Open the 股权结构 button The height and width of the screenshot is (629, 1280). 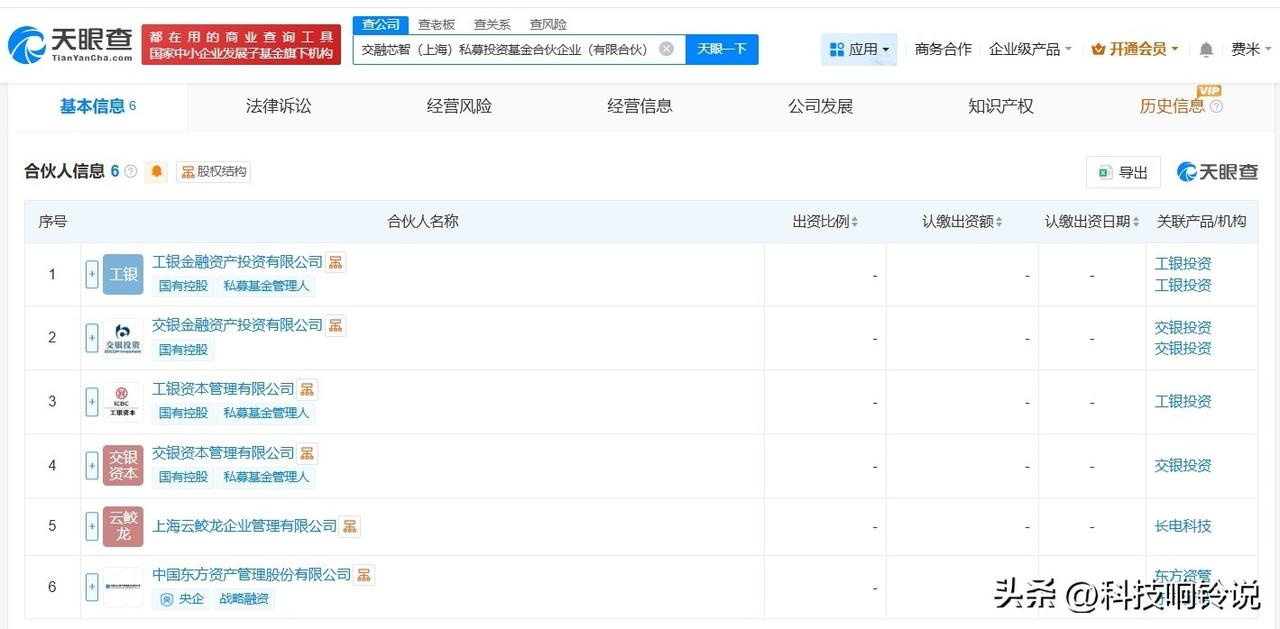click(213, 171)
